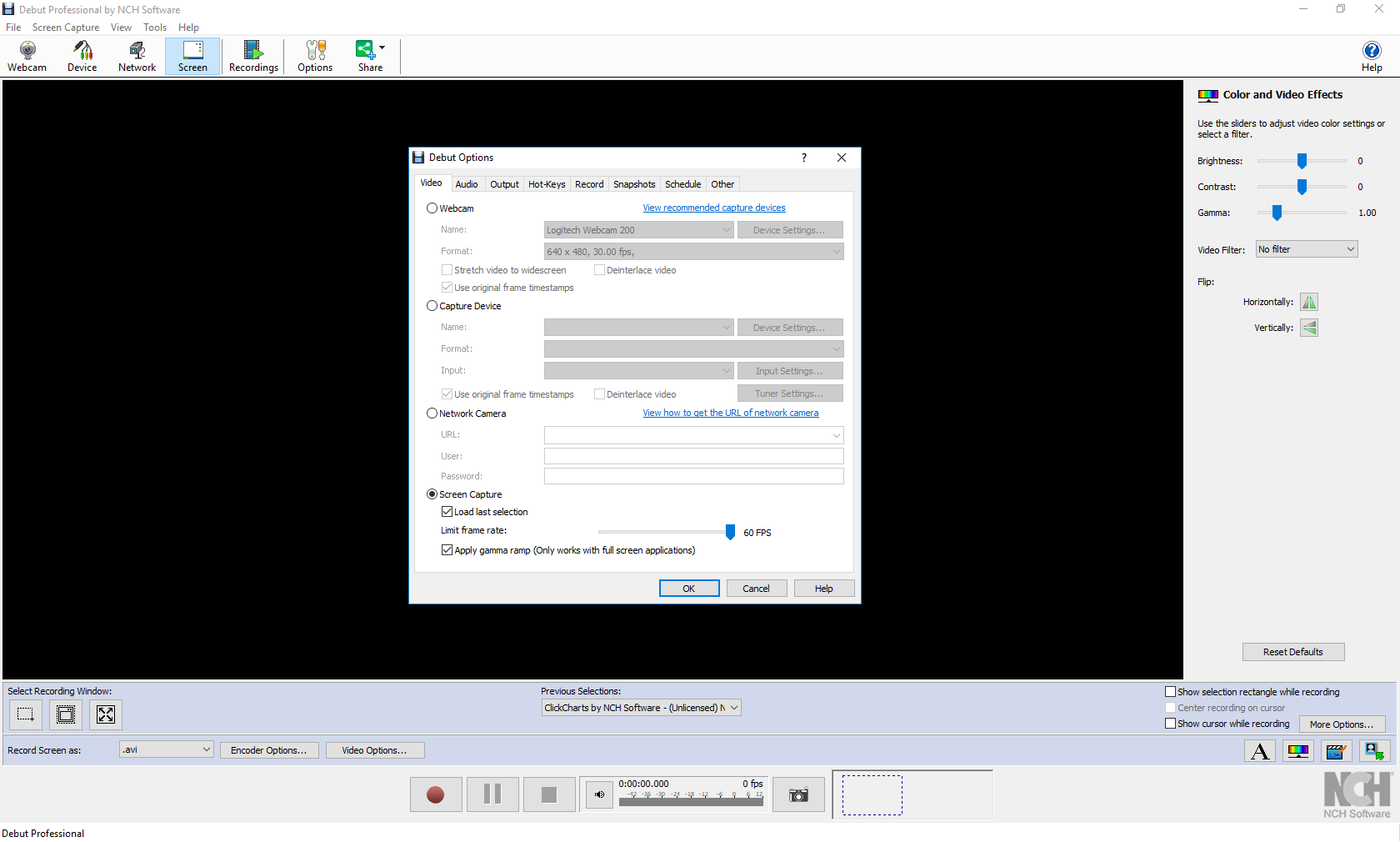1400x842 pixels.
Task: Expand the webcam Format dropdown
Action: point(837,251)
